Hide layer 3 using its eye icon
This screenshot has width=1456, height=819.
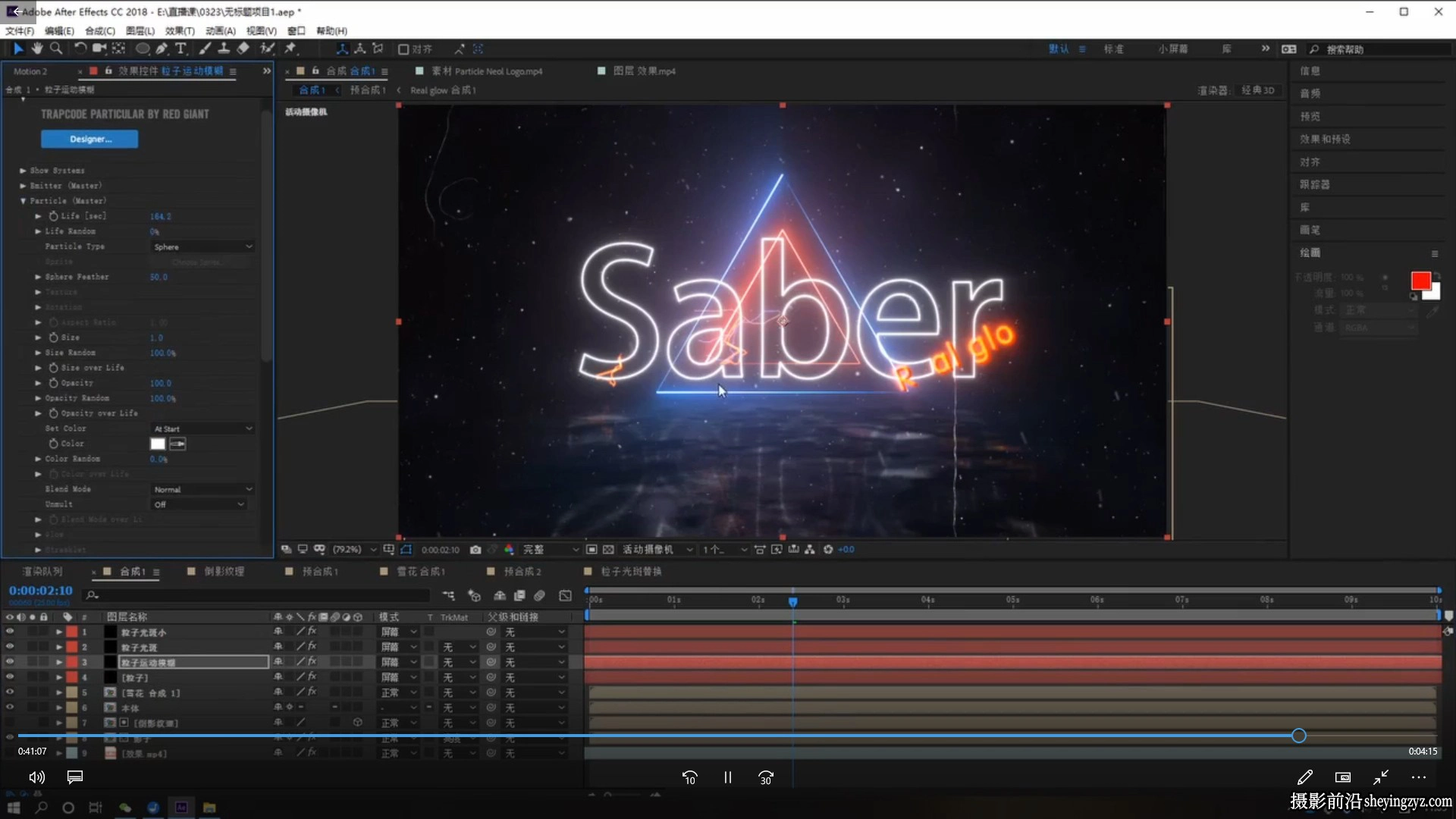tap(10, 662)
